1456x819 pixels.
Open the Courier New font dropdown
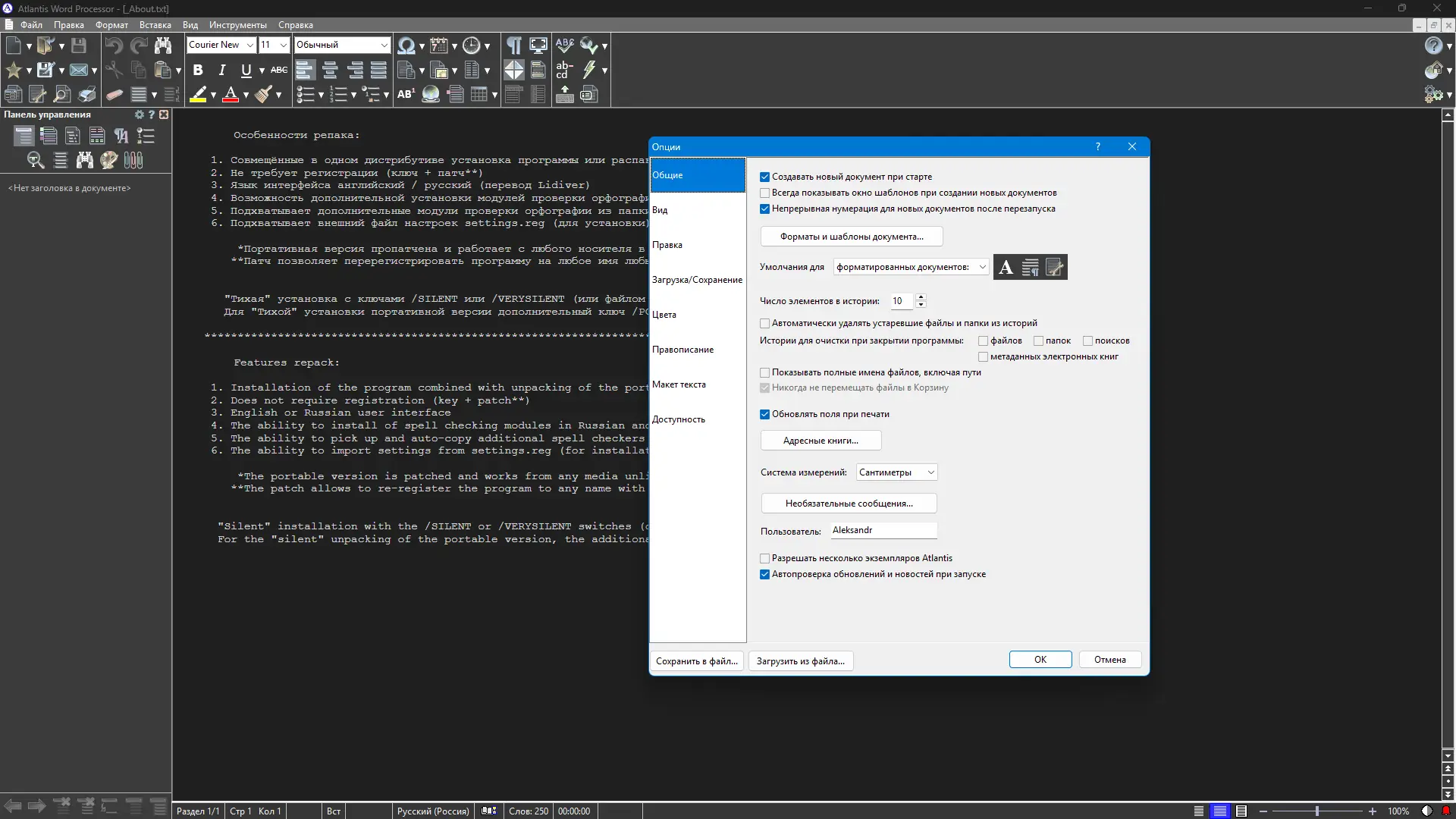[x=250, y=45]
